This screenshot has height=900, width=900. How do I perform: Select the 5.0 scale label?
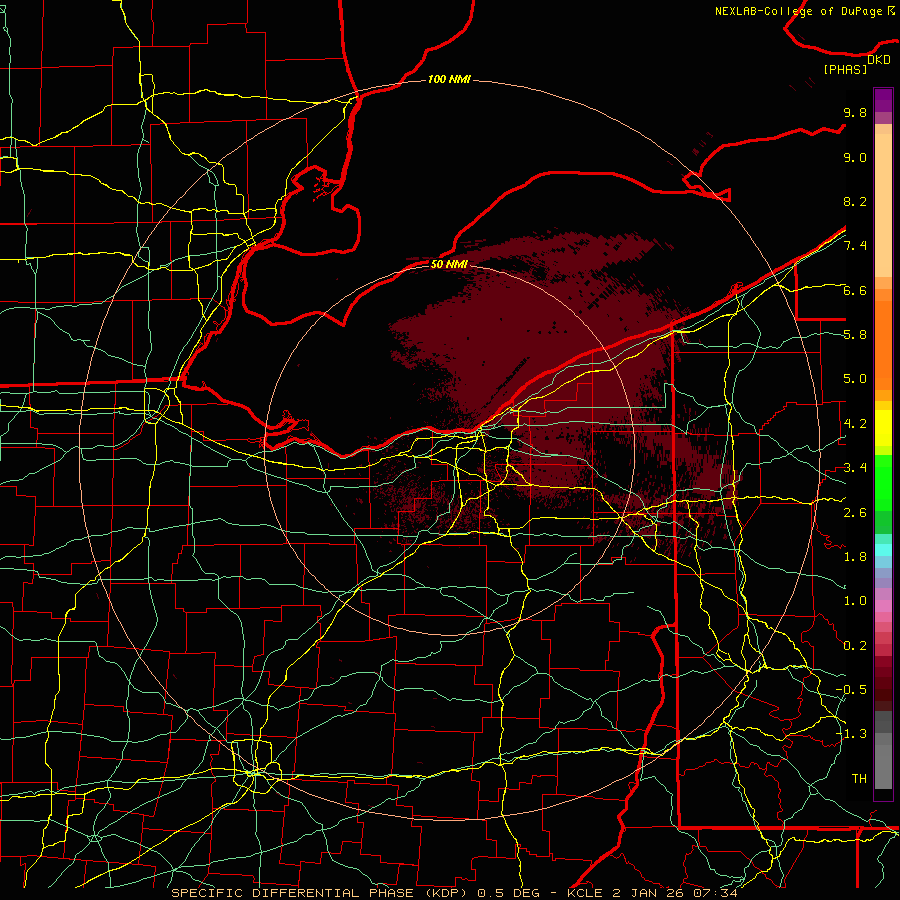click(x=855, y=379)
